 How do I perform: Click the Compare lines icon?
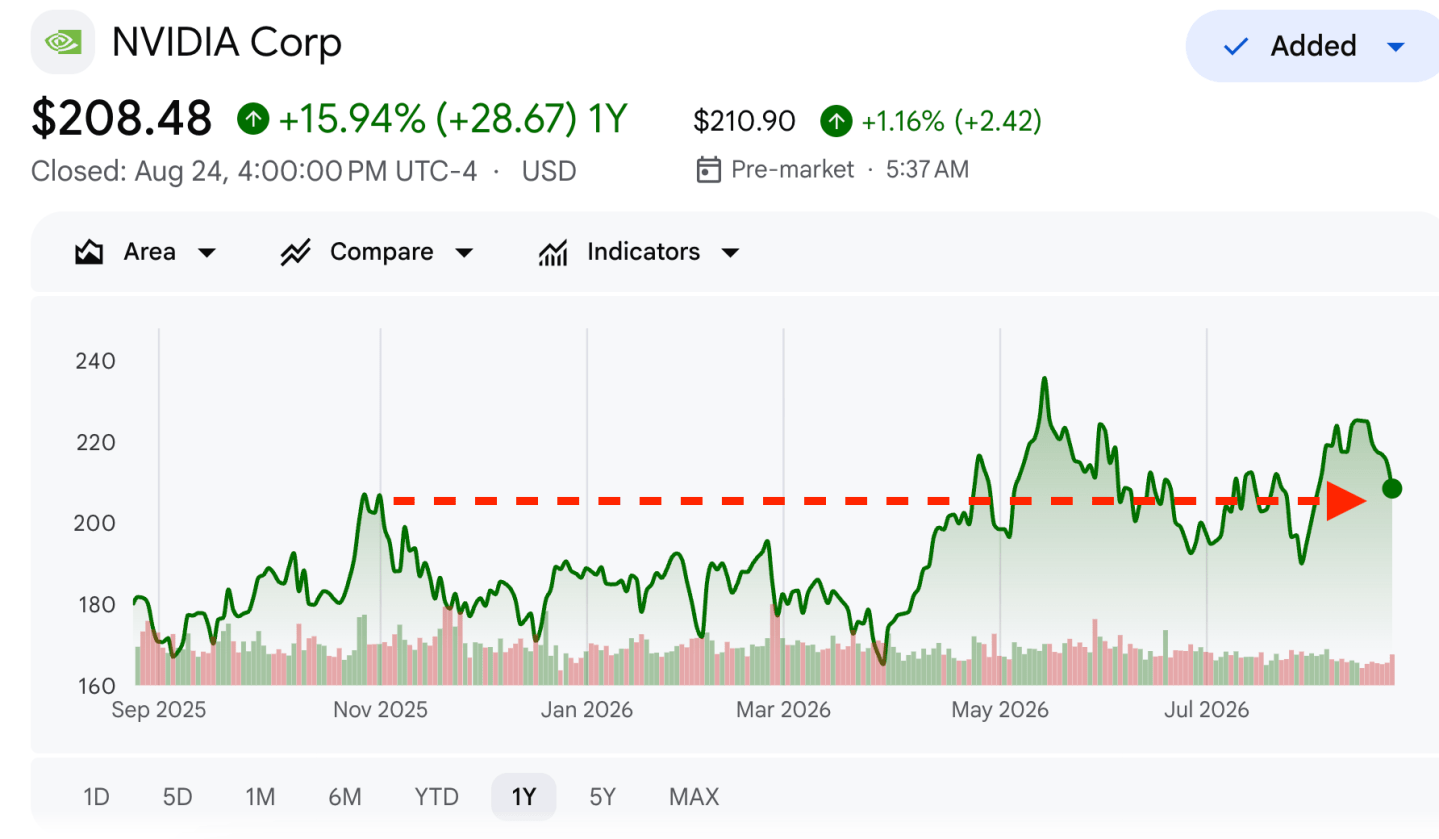(295, 252)
